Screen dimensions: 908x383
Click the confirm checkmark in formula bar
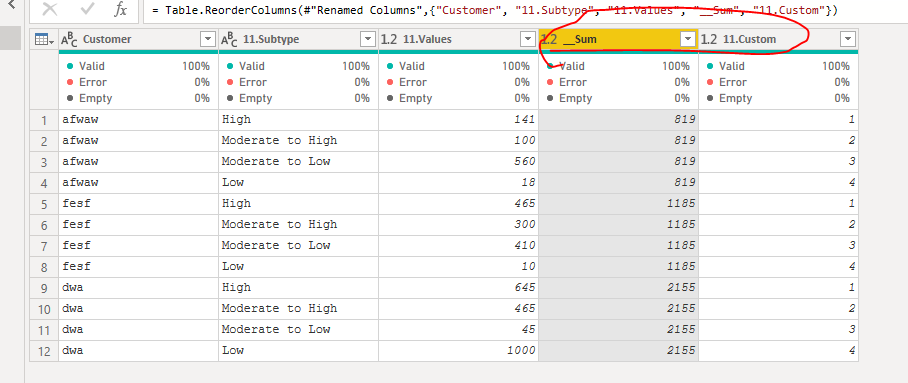[87, 9]
